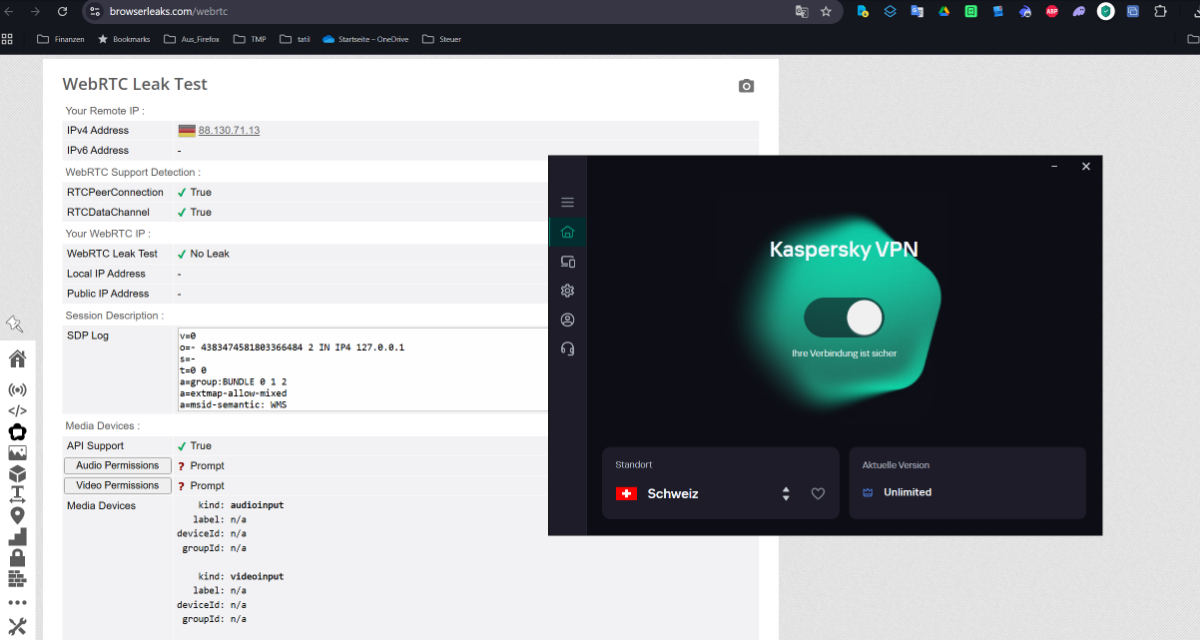Go to browserleaks home icon in sidebar

pyautogui.click(x=17, y=359)
